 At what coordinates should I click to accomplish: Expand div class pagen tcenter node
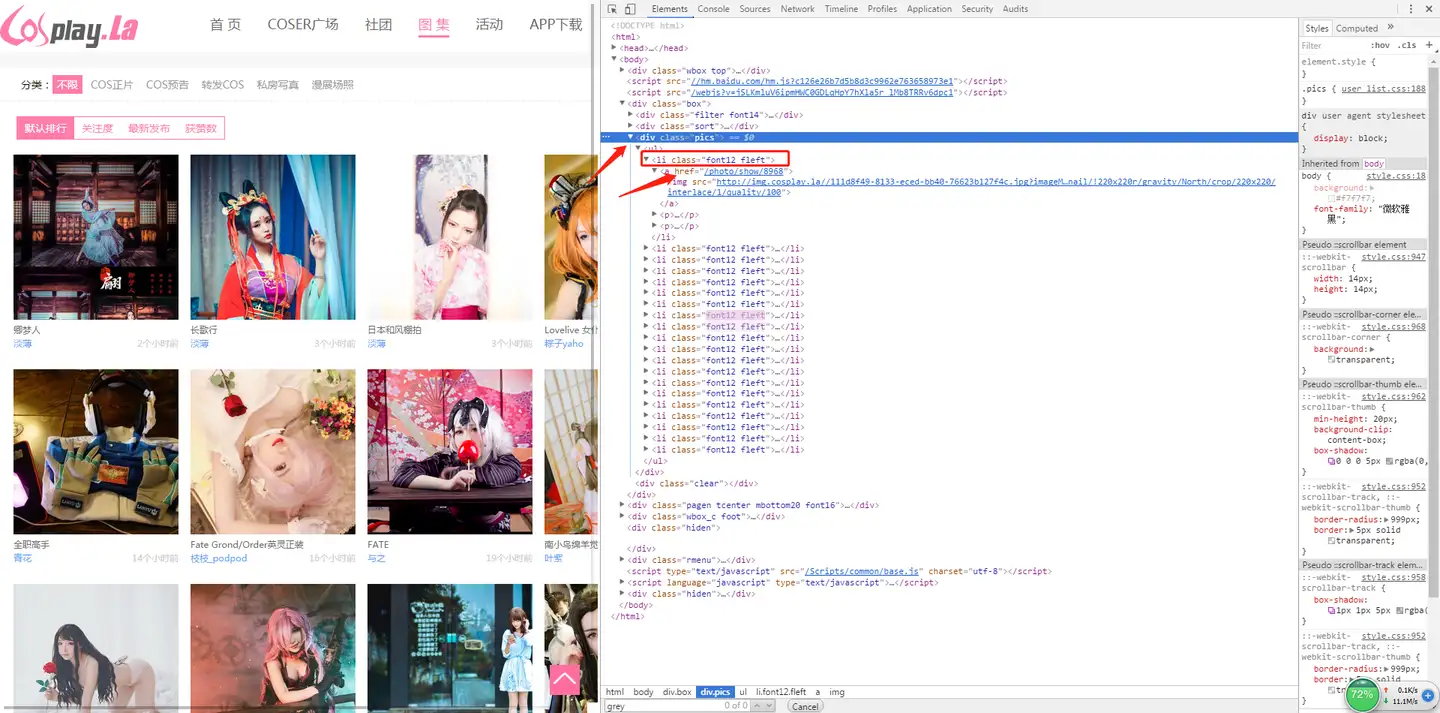point(623,505)
